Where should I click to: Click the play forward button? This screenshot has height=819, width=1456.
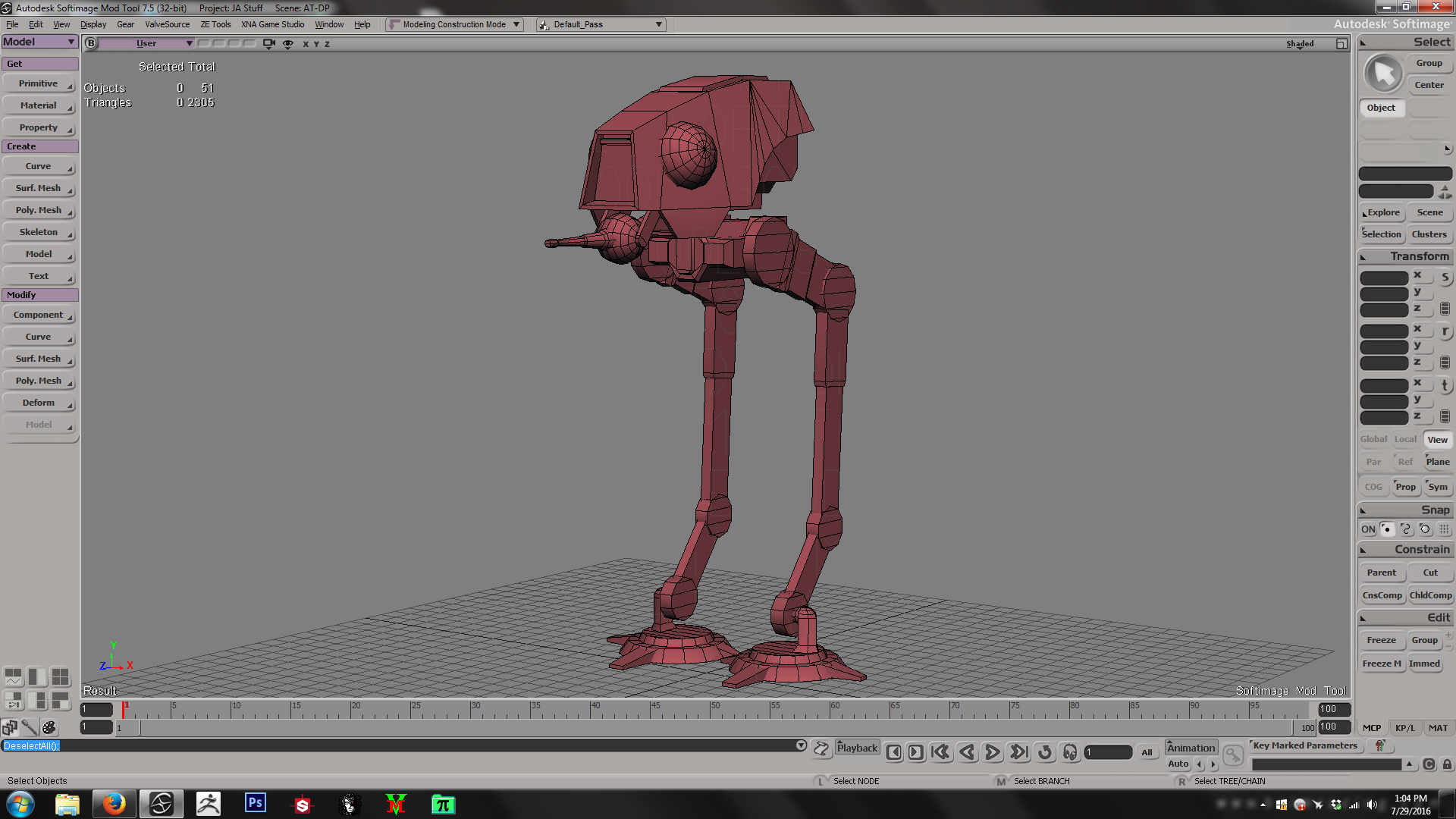point(992,752)
